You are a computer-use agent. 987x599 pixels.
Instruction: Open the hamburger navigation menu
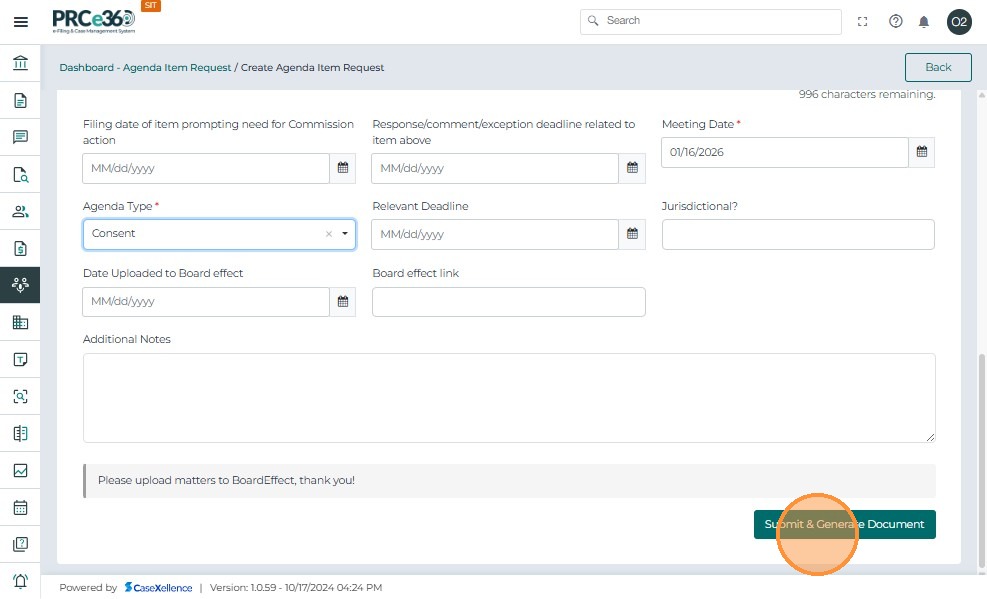tap(20, 22)
